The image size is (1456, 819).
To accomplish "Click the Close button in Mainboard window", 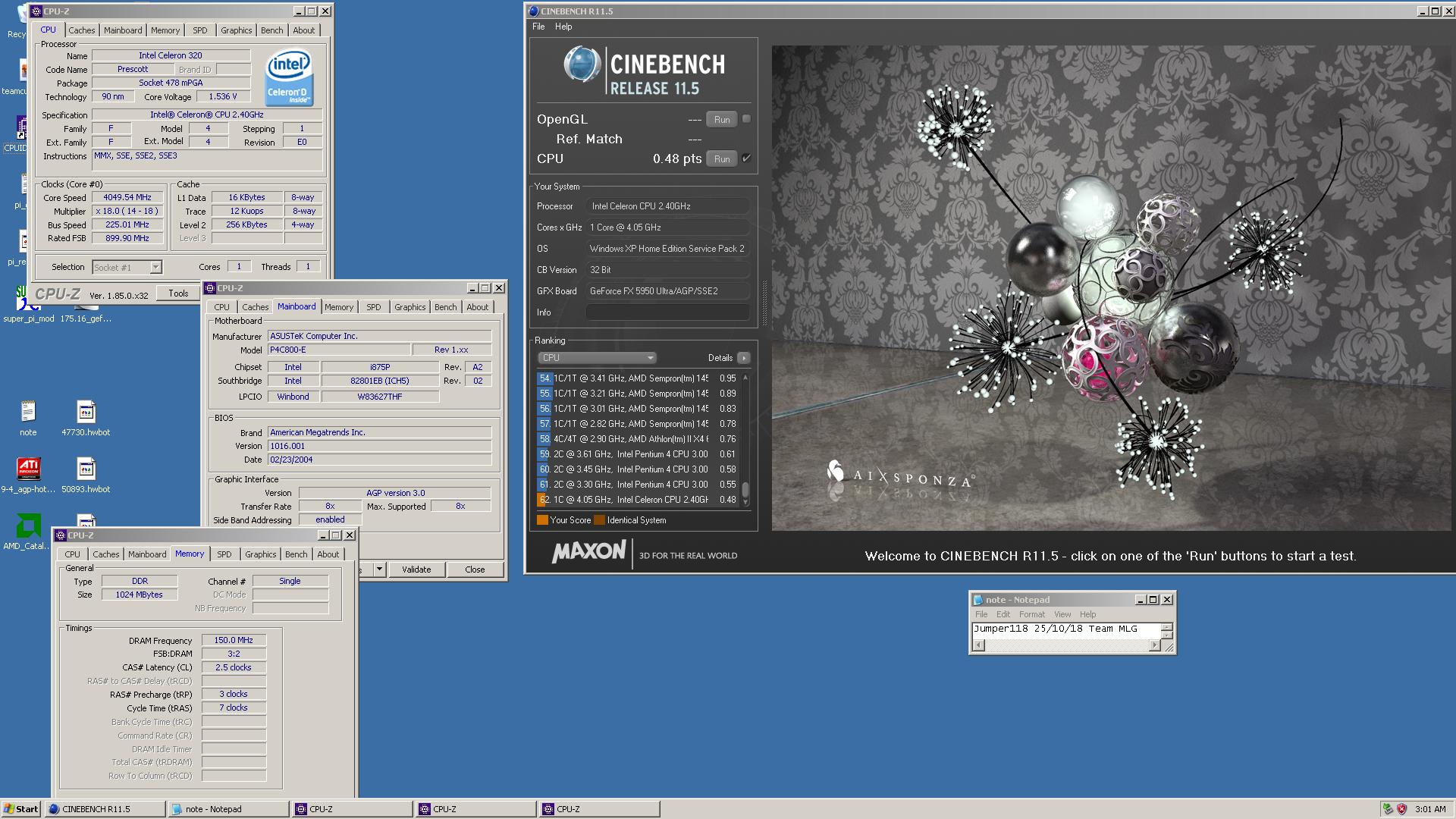I will (475, 570).
